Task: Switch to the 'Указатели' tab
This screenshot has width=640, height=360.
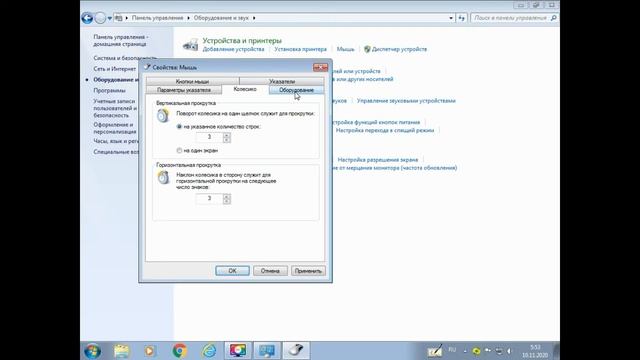Action: [x=282, y=81]
